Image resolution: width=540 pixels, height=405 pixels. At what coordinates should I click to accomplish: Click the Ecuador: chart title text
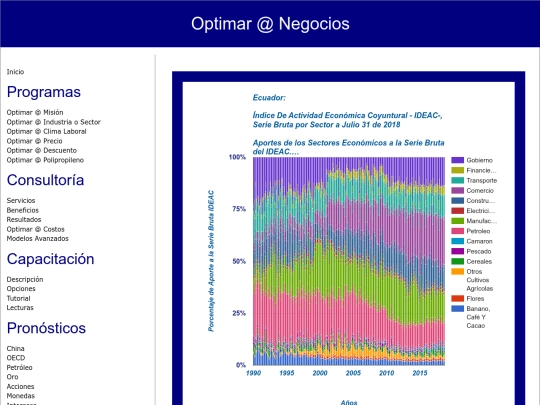pyautogui.click(x=269, y=98)
